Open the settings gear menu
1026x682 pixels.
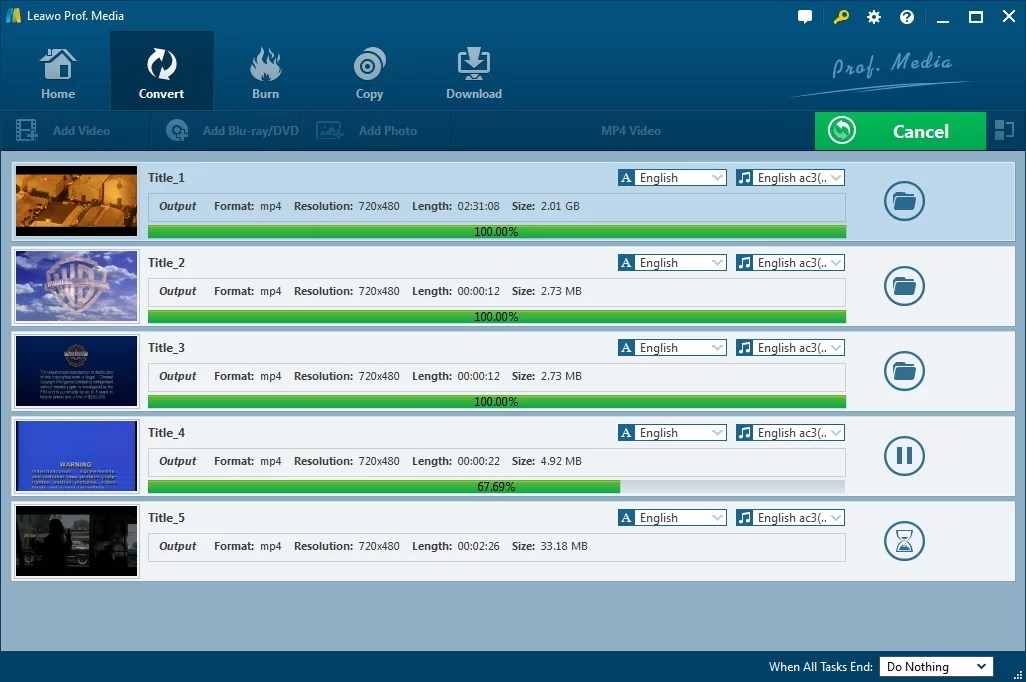873,16
